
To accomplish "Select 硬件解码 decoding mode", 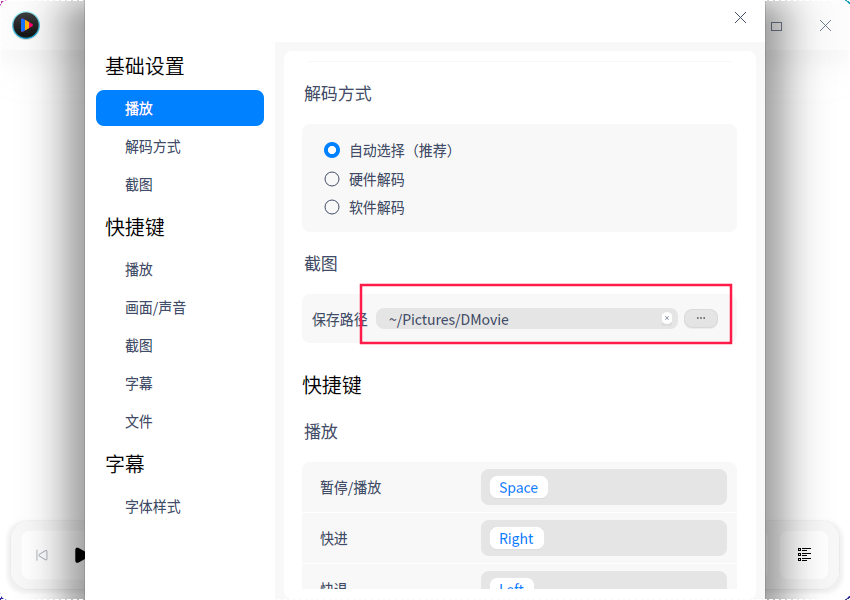I will (331, 179).
